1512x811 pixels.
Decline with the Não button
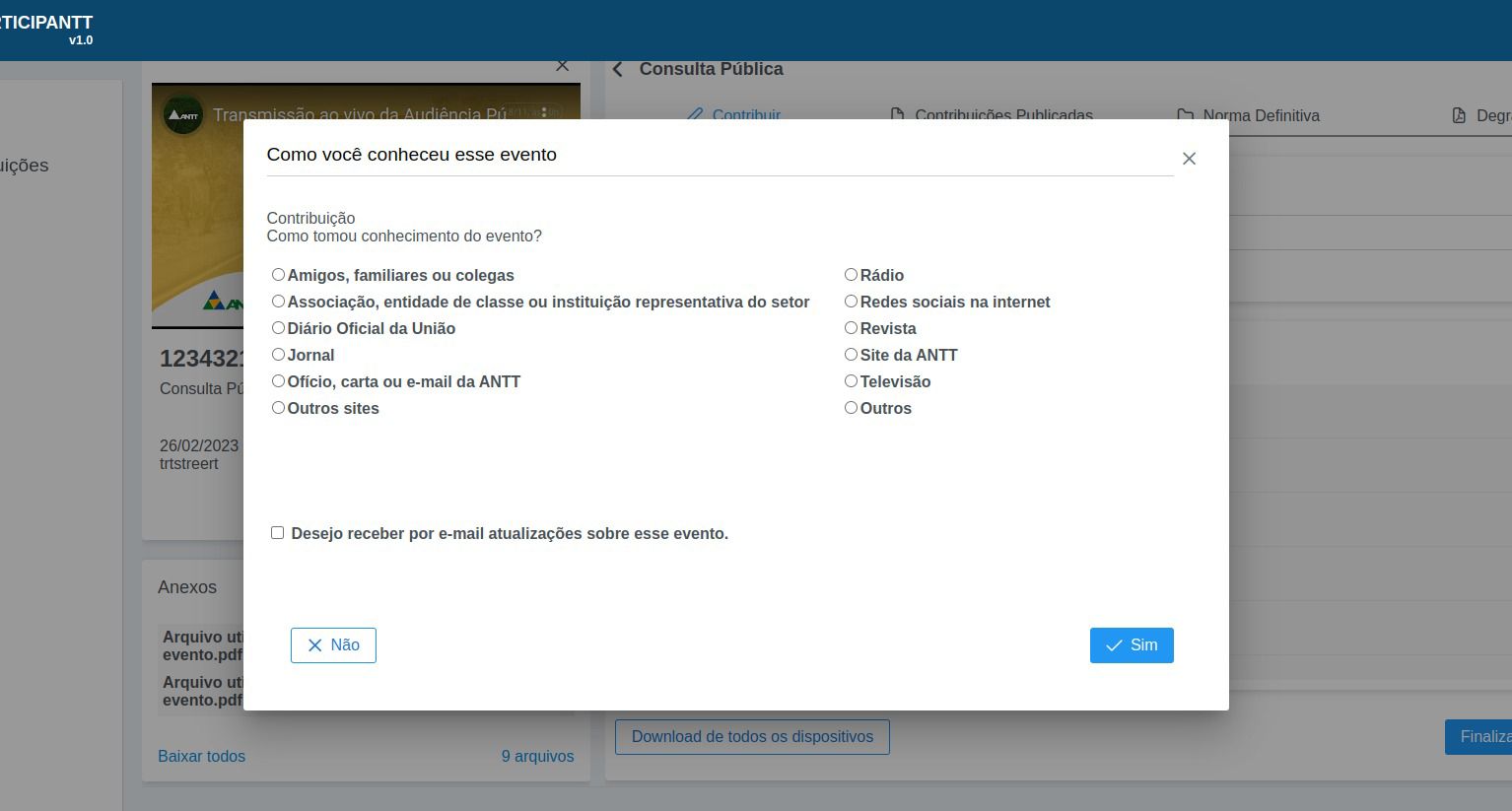click(333, 645)
